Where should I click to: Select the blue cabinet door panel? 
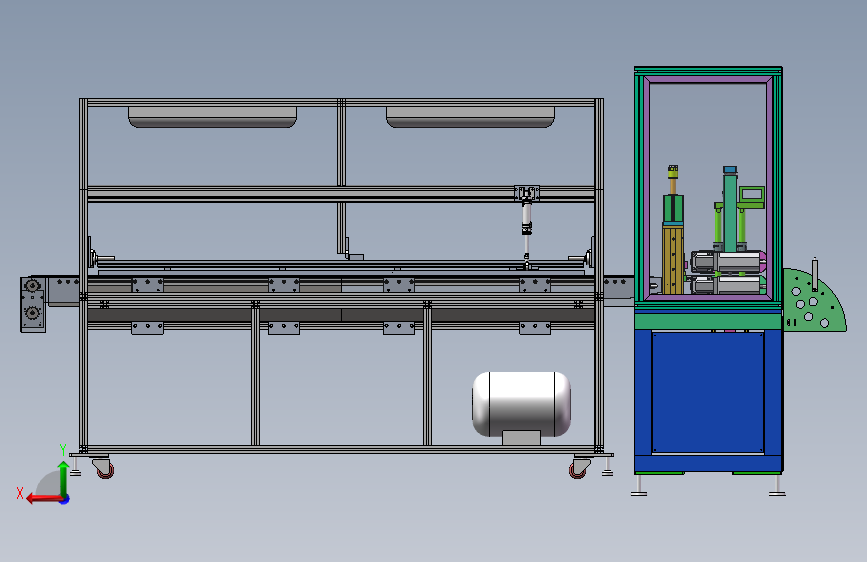point(708,393)
